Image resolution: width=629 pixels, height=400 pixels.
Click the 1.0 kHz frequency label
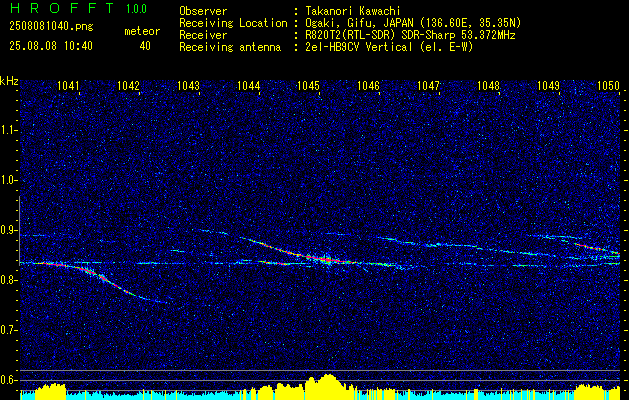click(8, 180)
